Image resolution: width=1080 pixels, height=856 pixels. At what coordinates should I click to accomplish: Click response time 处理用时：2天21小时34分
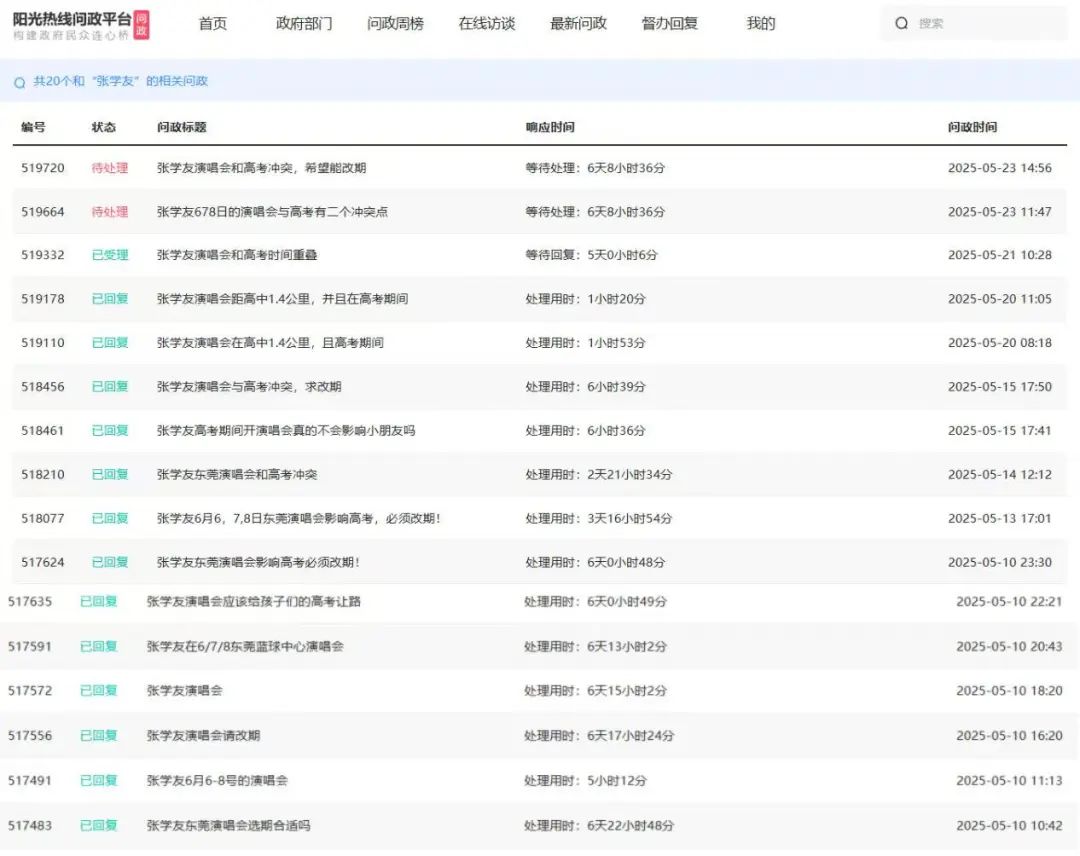pos(599,474)
